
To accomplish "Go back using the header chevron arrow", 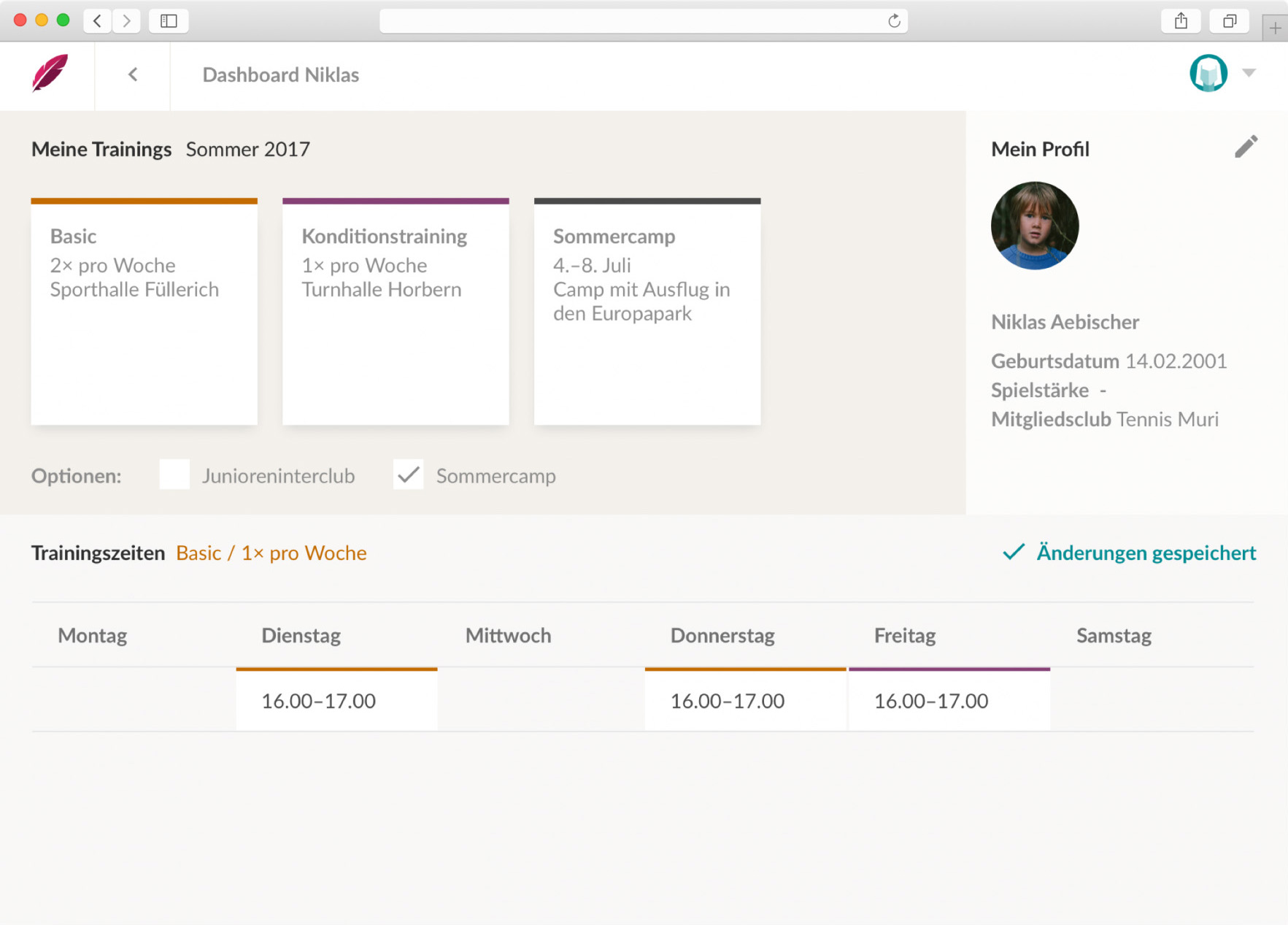I will [x=133, y=74].
